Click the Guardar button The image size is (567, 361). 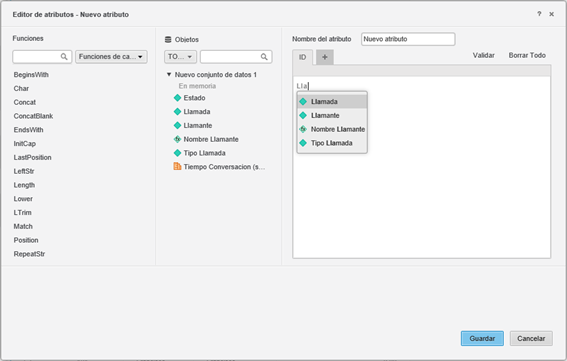point(482,338)
